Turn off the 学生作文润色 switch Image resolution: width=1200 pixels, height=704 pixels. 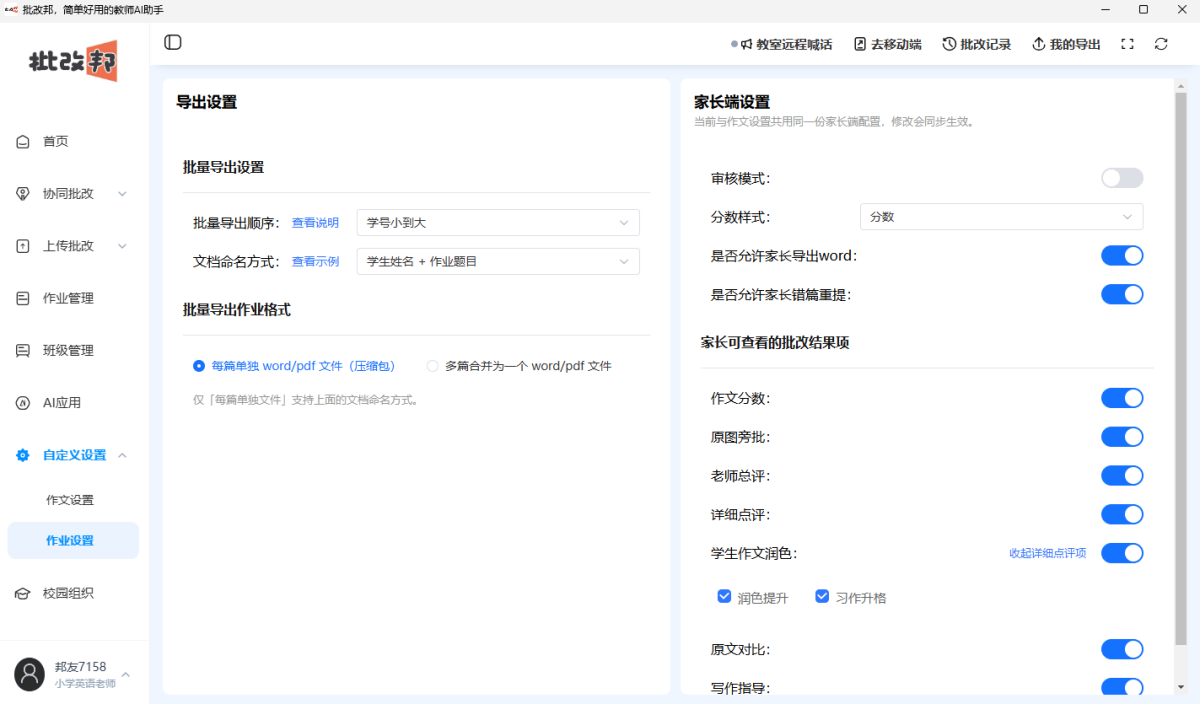click(x=1122, y=552)
